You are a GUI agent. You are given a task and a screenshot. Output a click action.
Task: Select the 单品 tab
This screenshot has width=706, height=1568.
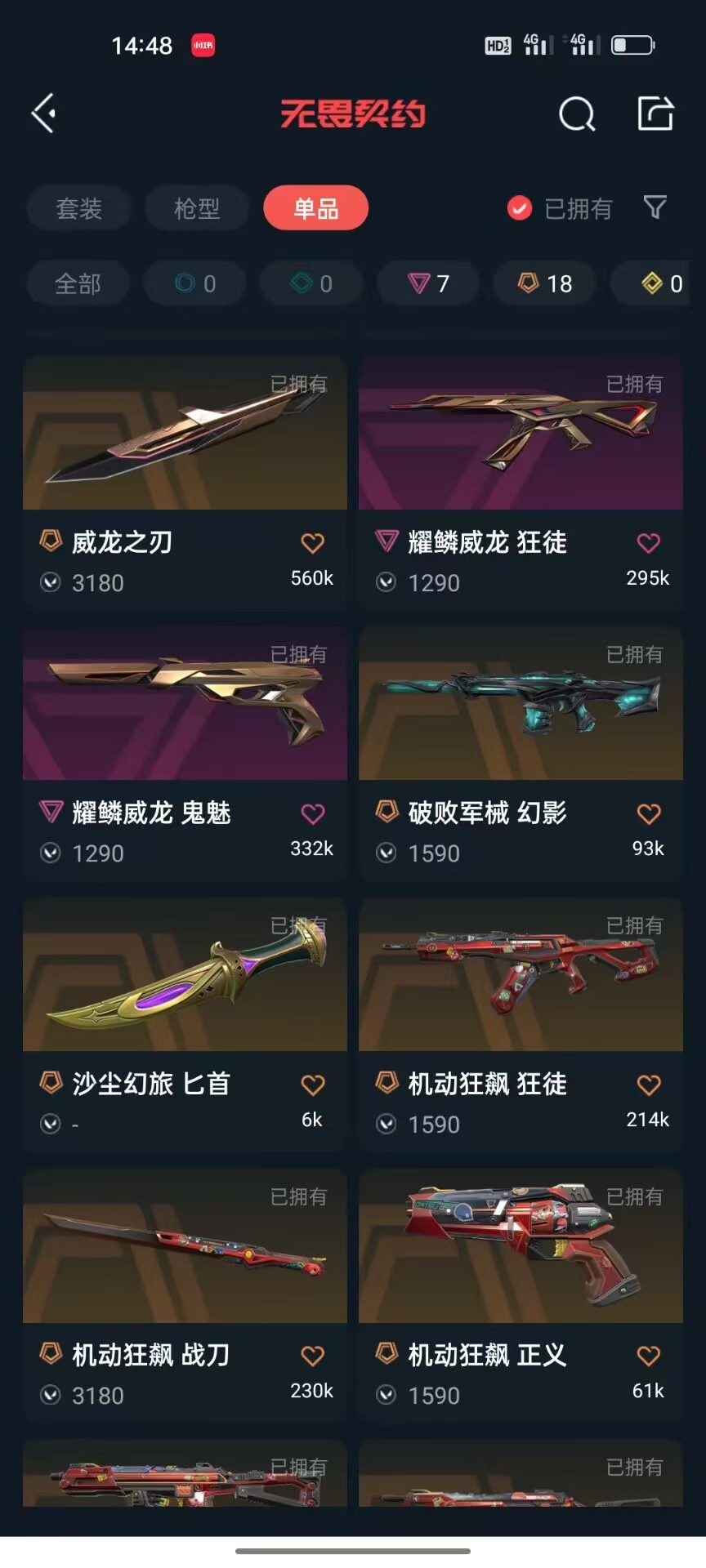315,208
